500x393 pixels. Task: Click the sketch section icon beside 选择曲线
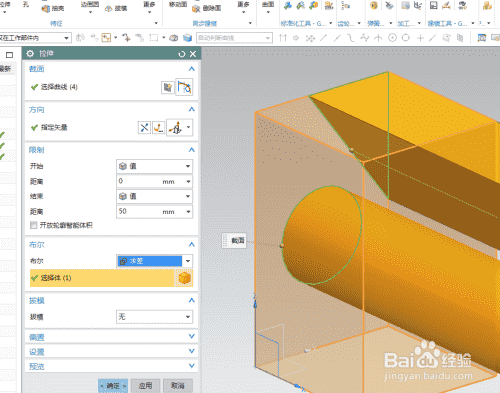[x=168, y=87]
